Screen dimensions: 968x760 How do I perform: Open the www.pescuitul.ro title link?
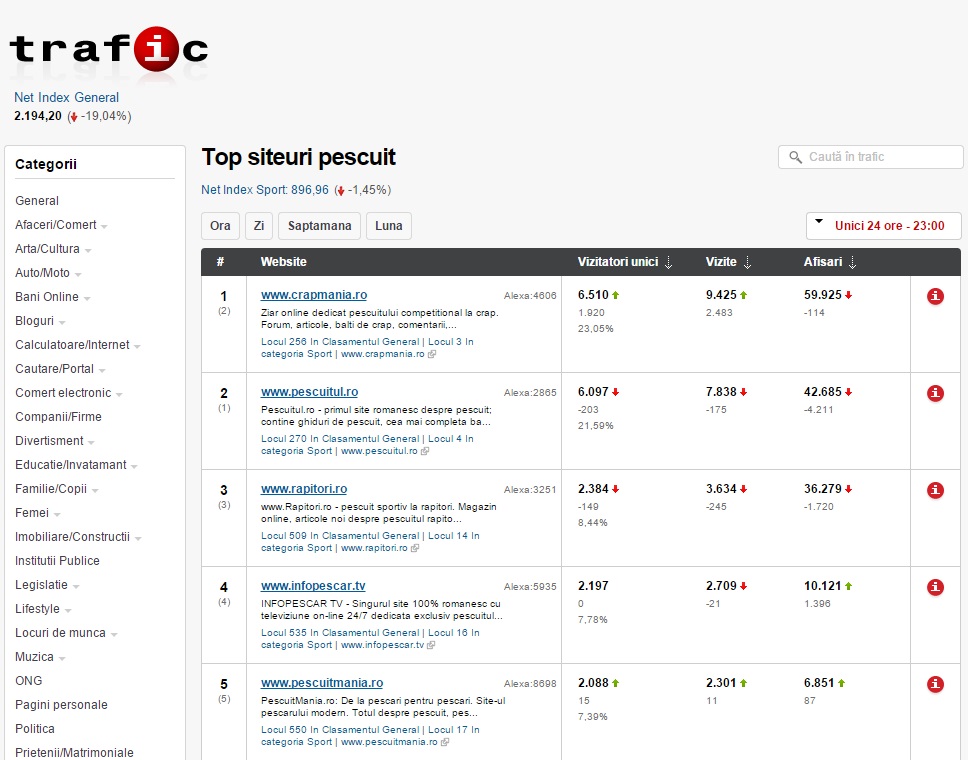point(309,392)
